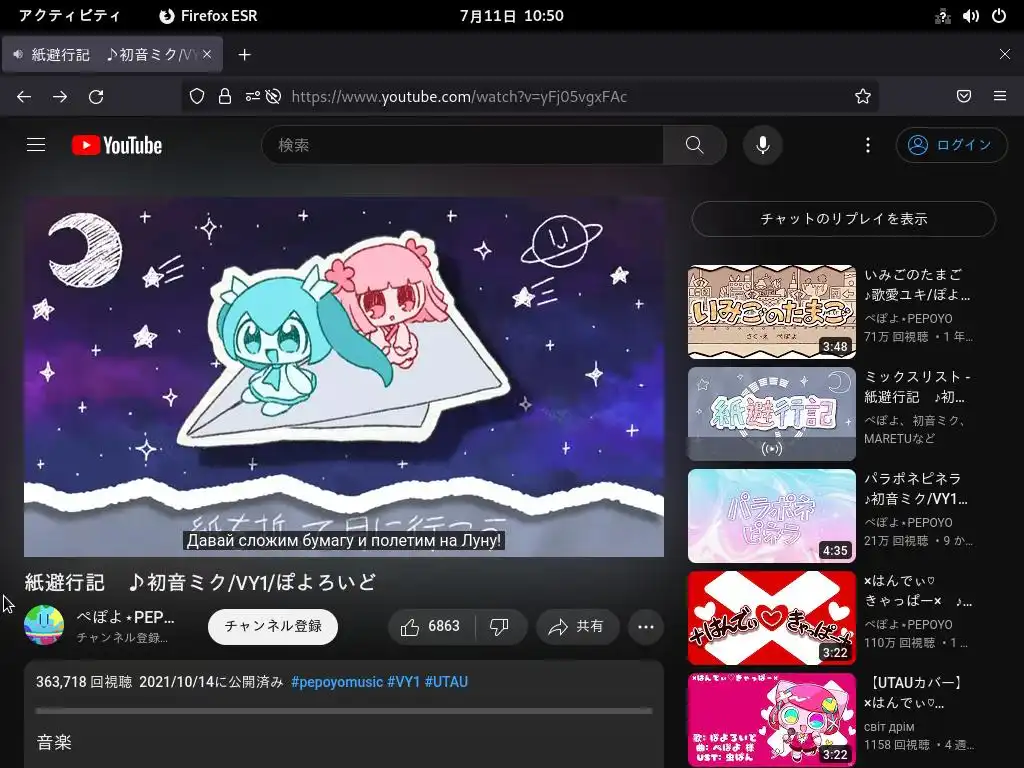The height and width of the screenshot is (768, 1024).
Task: Click ミックスリスト - 紙避行記 title
Action: [917, 387]
